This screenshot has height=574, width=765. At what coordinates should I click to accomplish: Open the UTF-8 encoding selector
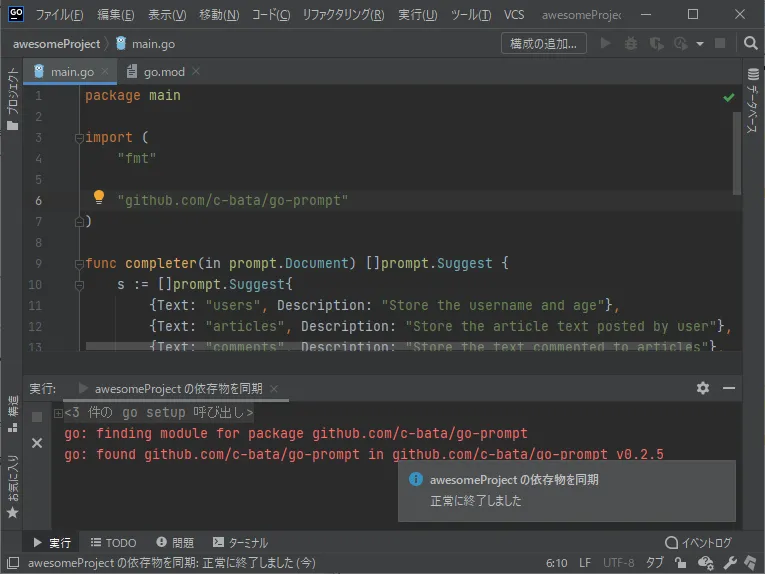[619, 563]
